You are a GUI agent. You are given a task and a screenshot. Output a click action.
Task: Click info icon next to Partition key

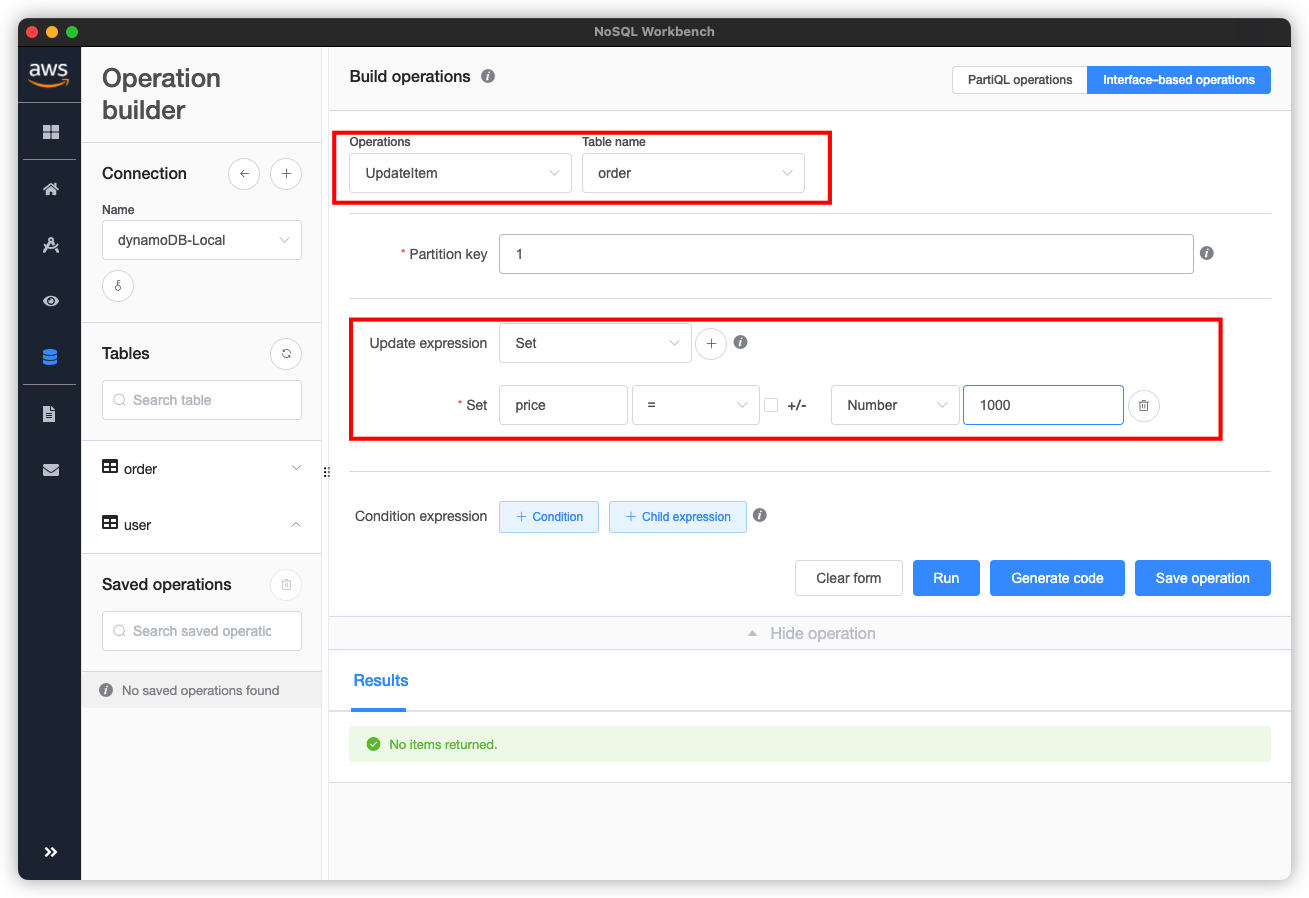click(x=1206, y=253)
